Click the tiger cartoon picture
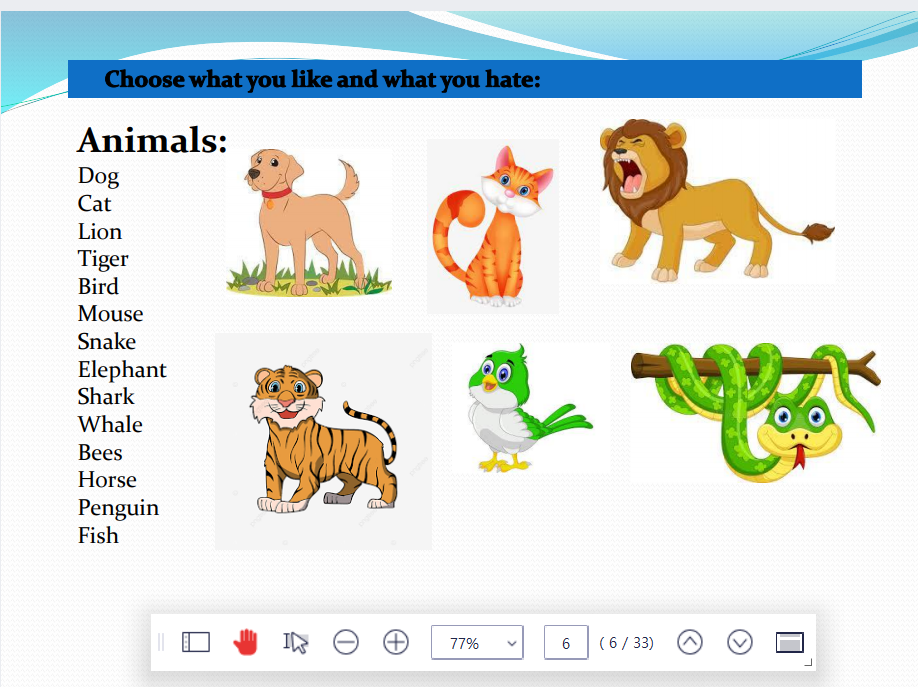Screen dimensions: 918x687 [322, 441]
